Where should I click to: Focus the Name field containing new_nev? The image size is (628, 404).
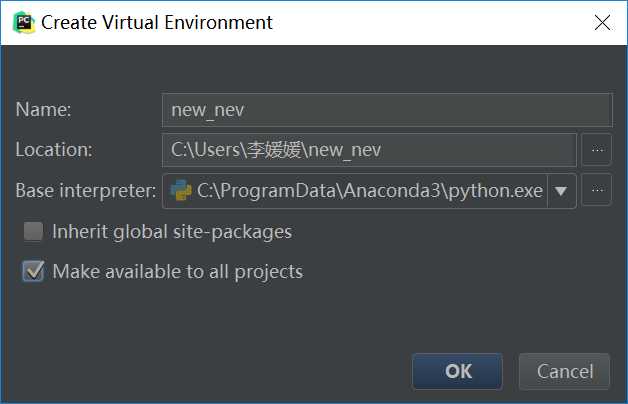point(387,110)
